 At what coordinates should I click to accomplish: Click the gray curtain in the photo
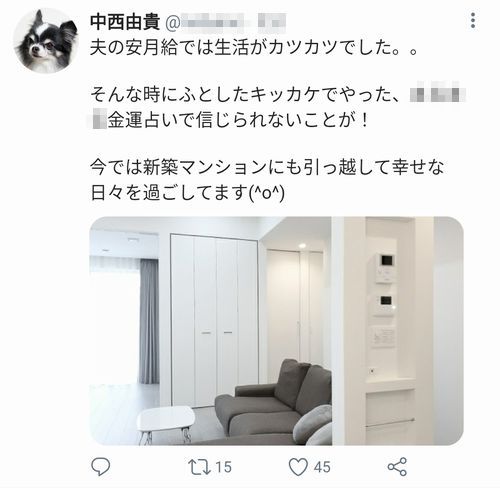(x=149, y=322)
